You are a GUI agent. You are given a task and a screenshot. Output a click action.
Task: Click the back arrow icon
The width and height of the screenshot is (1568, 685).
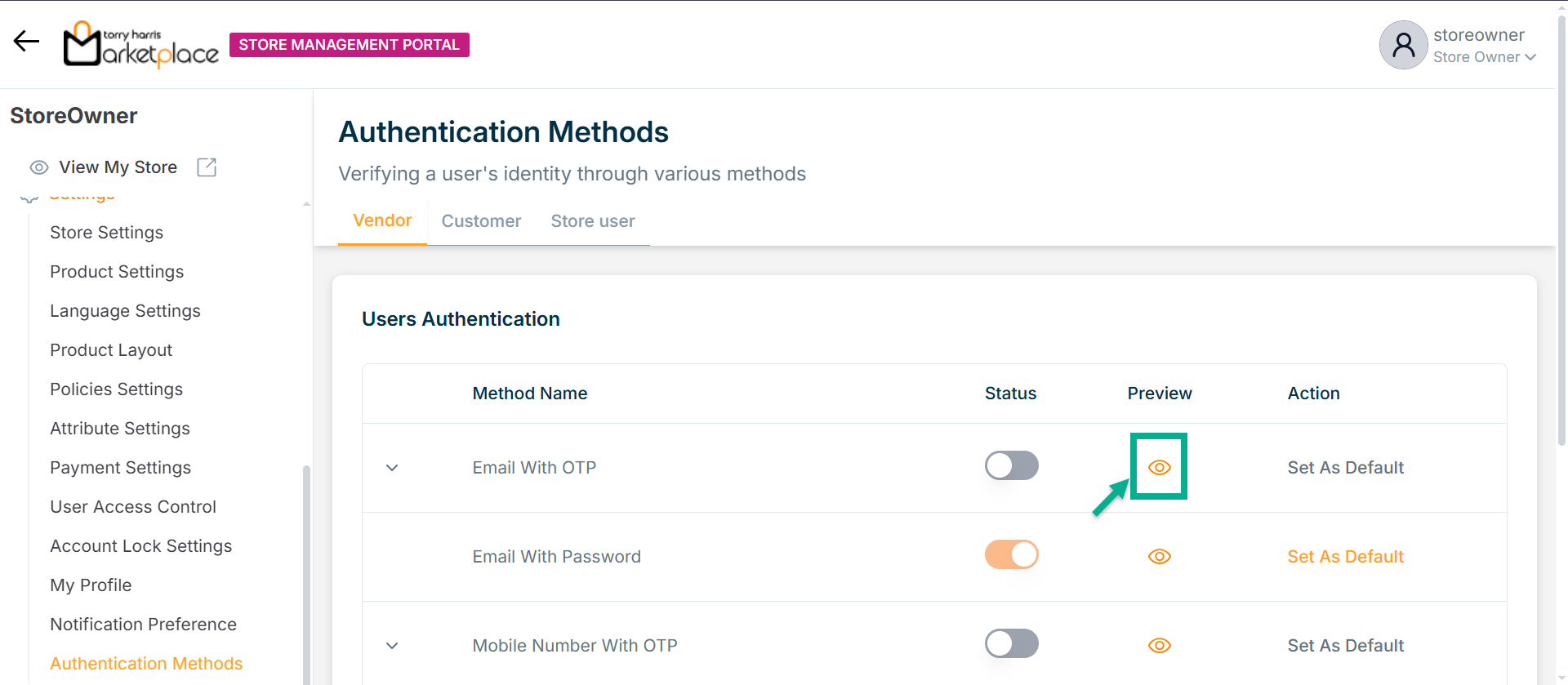(x=26, y=42)
